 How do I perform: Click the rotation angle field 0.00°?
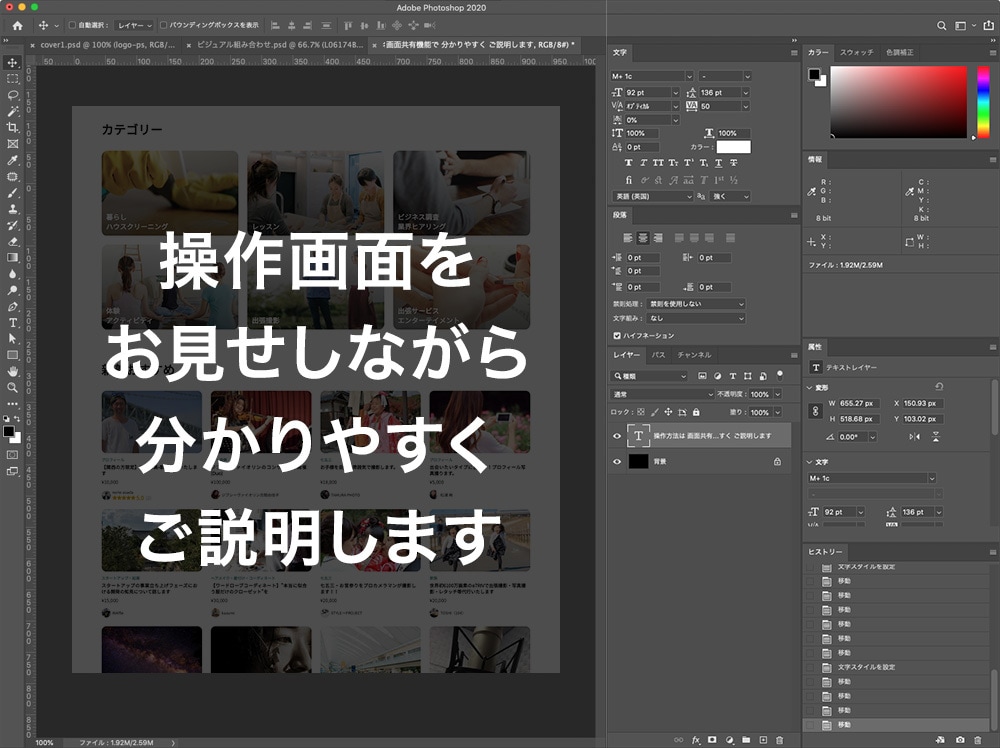853,437
